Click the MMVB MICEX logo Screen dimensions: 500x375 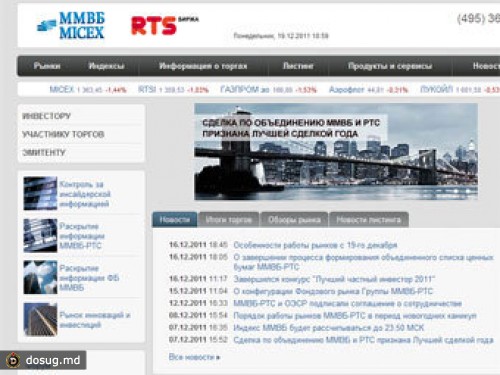coord(71,26)
